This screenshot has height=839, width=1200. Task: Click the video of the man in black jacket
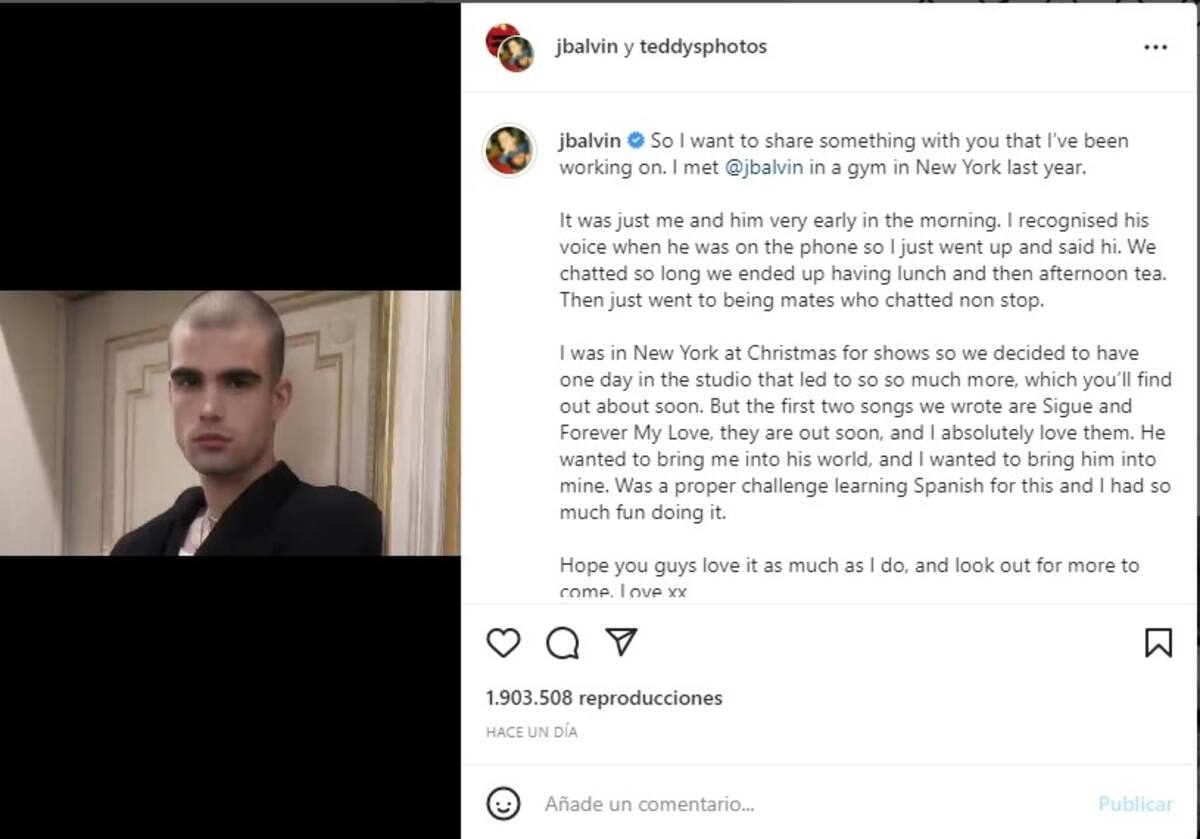230,423
